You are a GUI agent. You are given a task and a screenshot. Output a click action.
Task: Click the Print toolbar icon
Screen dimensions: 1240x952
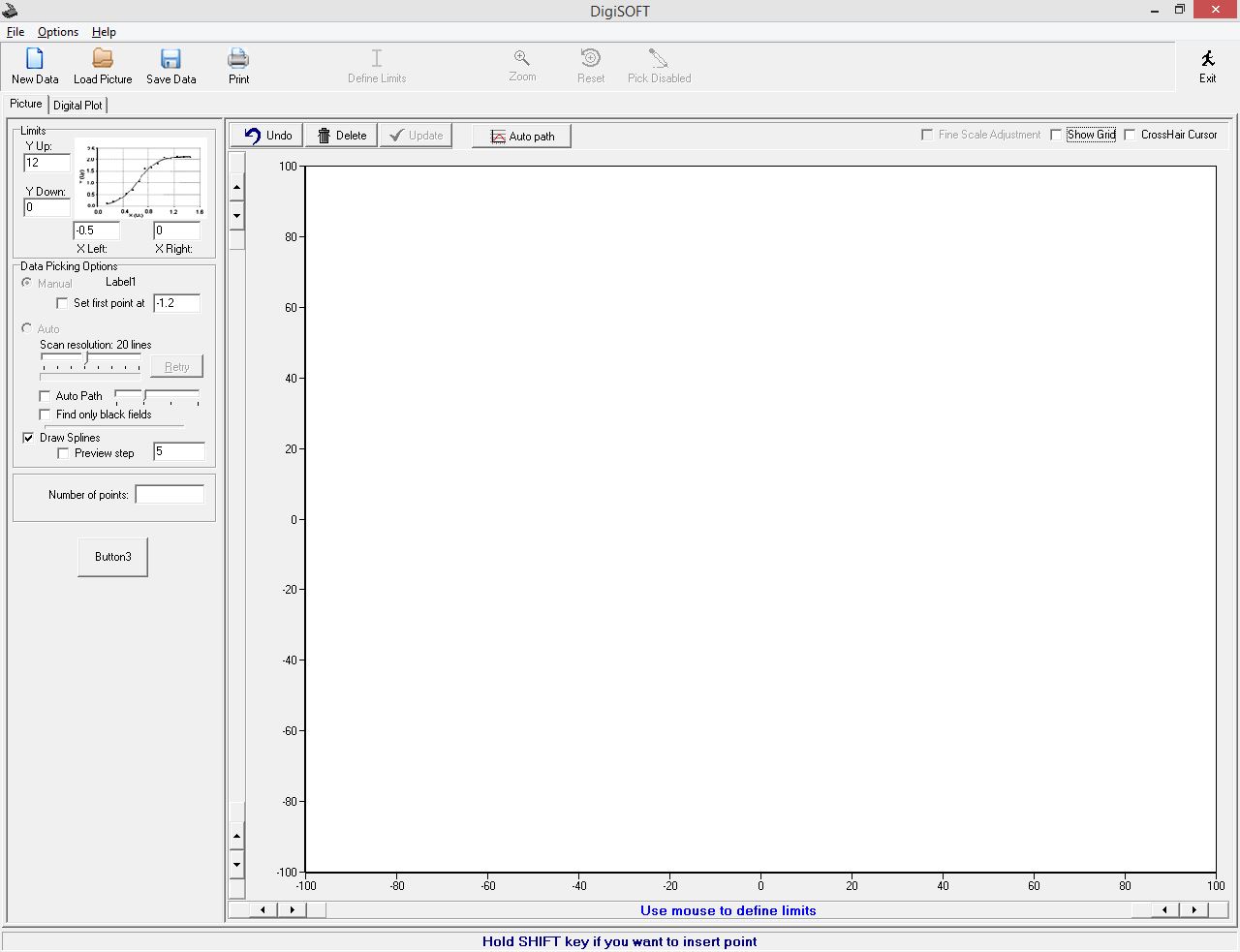(238, 59)
